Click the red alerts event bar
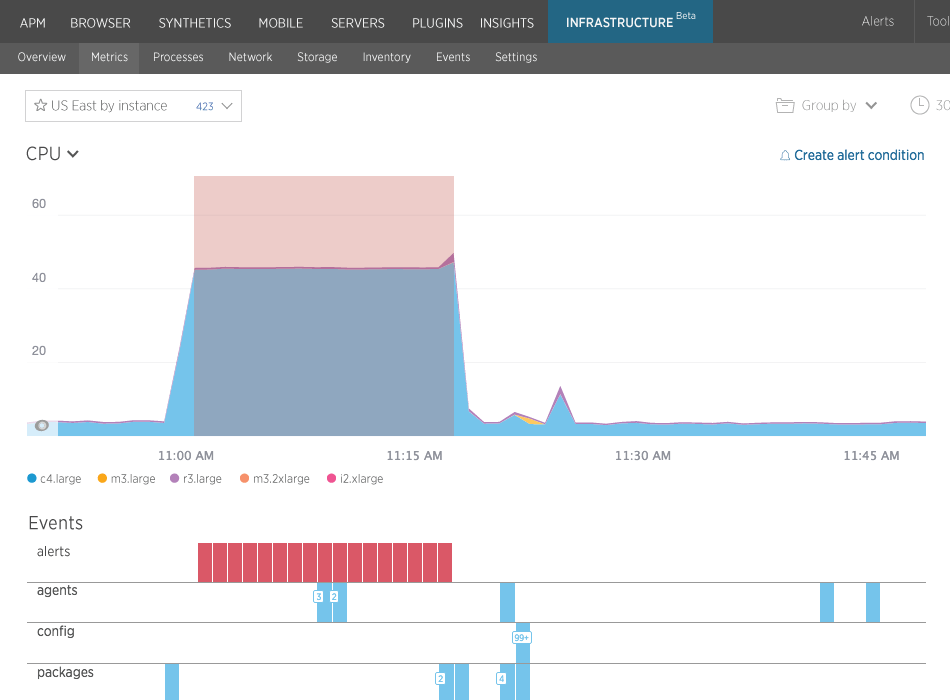The height and width of the screenshot is (700, 950). point(324,562)
